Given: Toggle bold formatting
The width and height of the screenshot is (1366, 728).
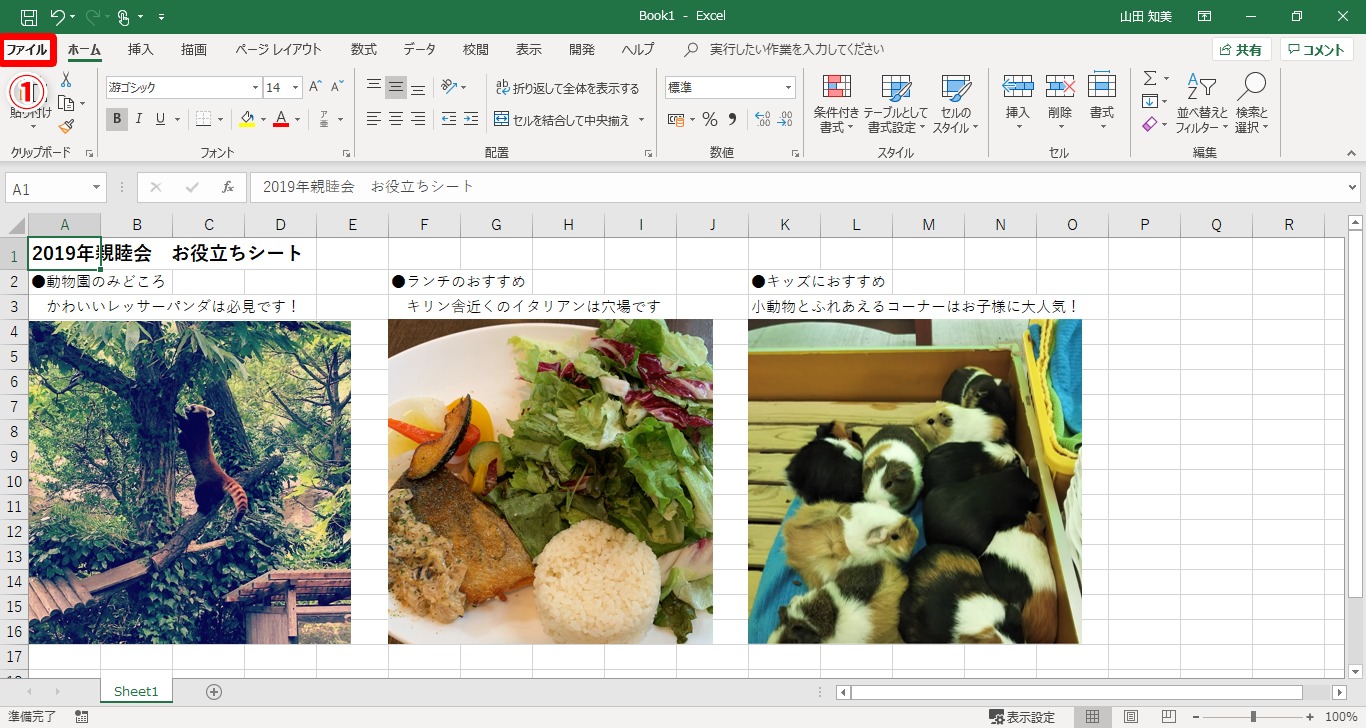Looking at the screenshot, I should click(117, 119).
